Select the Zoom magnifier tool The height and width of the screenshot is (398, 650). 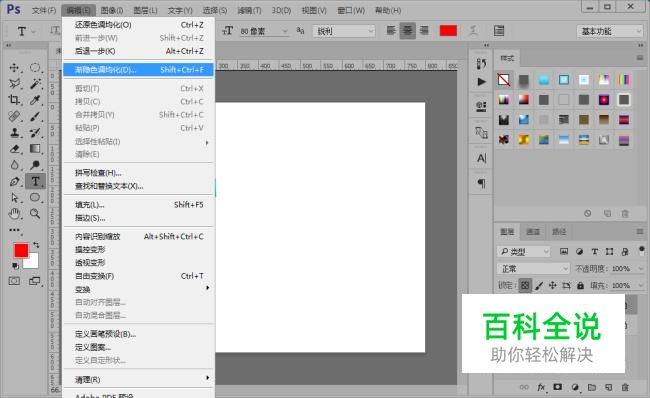click(35, 214)
